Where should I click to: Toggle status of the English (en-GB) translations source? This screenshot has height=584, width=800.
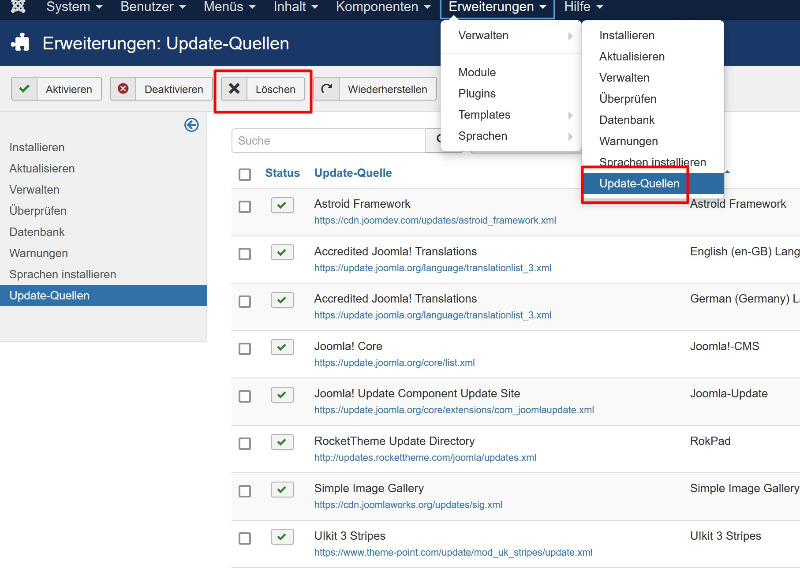click(x=282, y=253)
